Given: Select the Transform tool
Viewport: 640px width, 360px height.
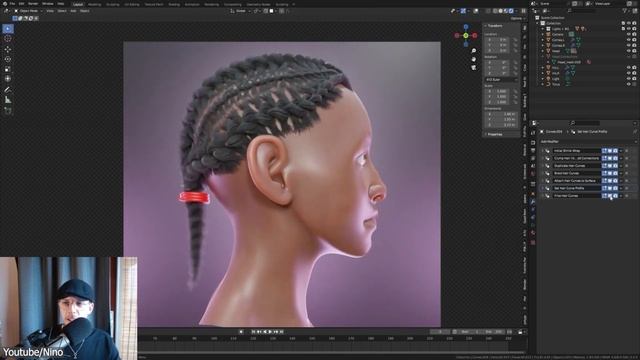Looking at the screenshot, I should 8,79.
